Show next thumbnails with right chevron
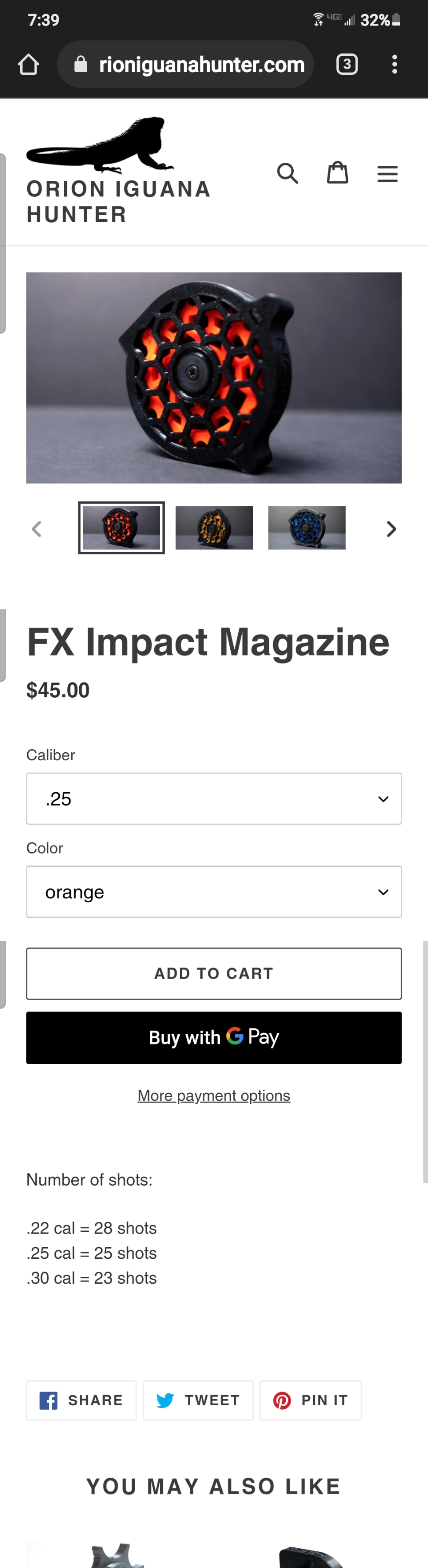 [391, 529]
